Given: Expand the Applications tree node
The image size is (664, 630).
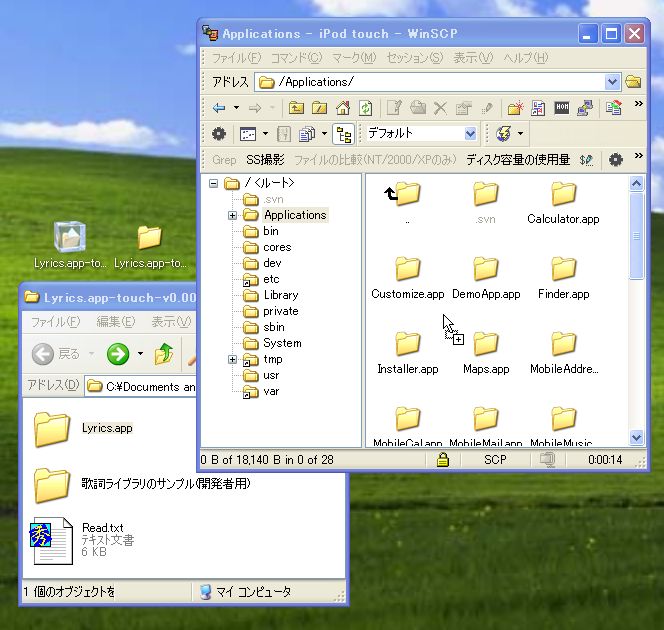Looking at the screenshot, I should [232, 216].
